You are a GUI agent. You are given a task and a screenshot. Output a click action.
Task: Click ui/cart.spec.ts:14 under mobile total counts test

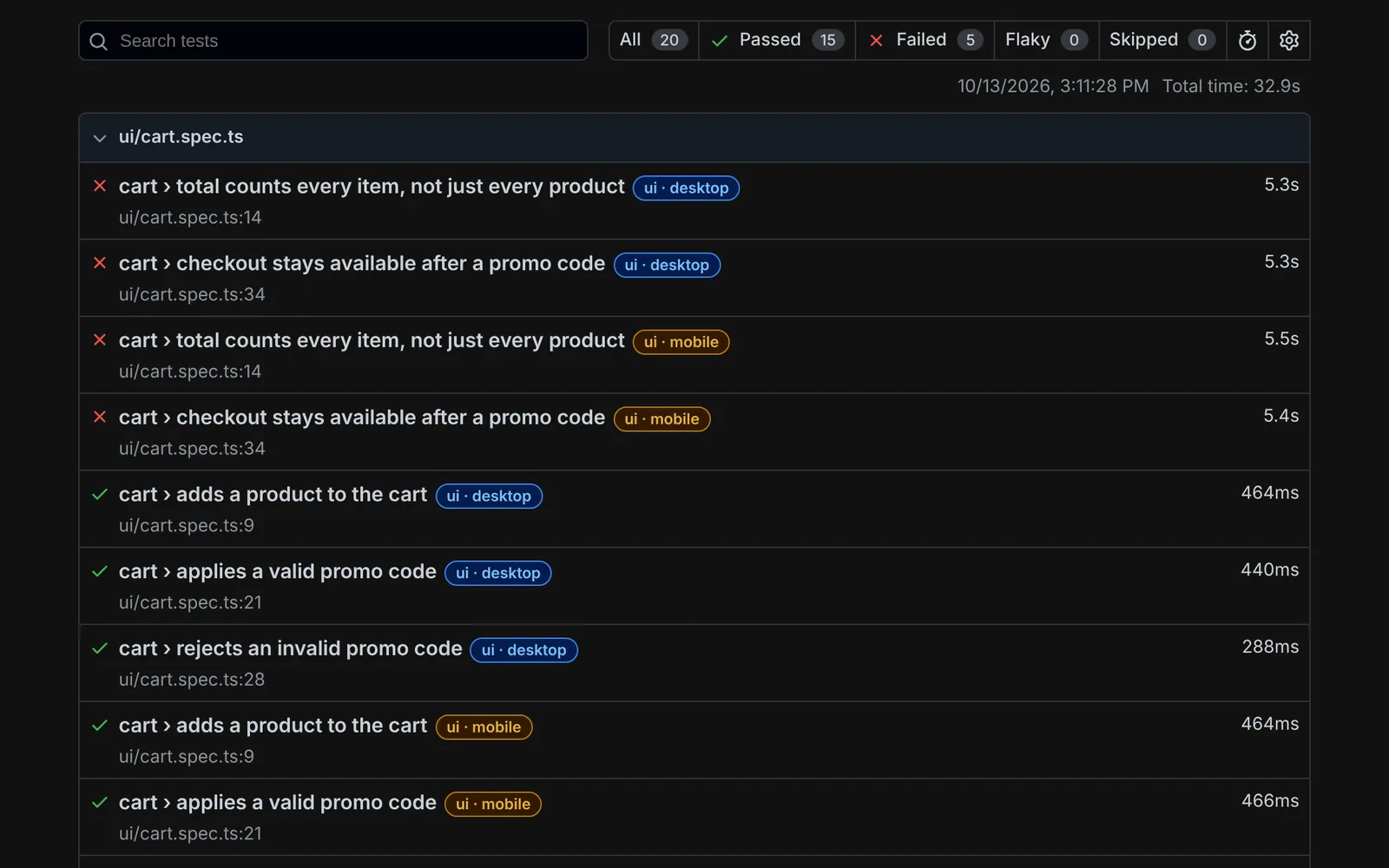click(190, 372)
